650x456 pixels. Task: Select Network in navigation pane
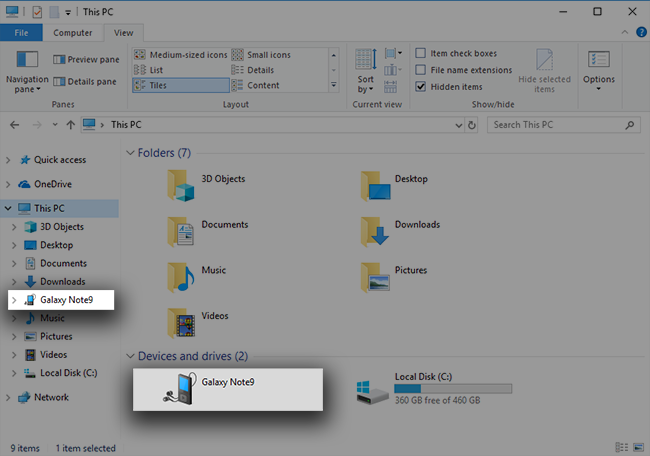(x=51, y=397)
